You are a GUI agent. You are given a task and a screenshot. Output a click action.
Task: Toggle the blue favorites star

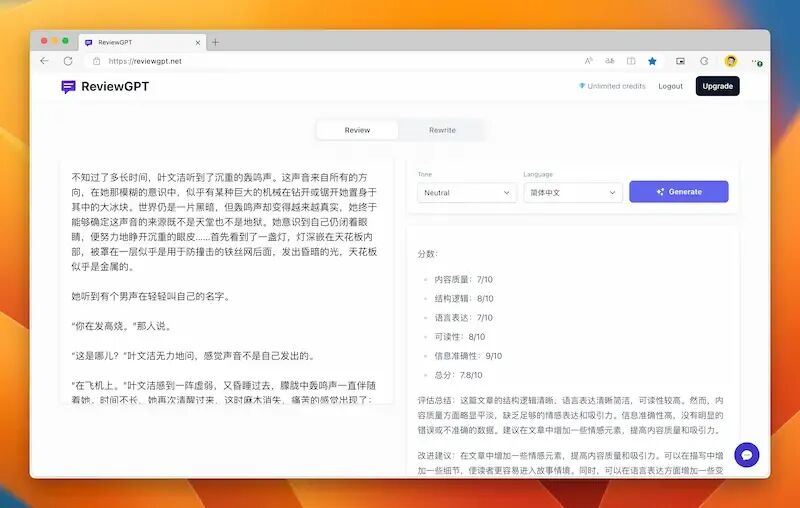coord(652,61)
